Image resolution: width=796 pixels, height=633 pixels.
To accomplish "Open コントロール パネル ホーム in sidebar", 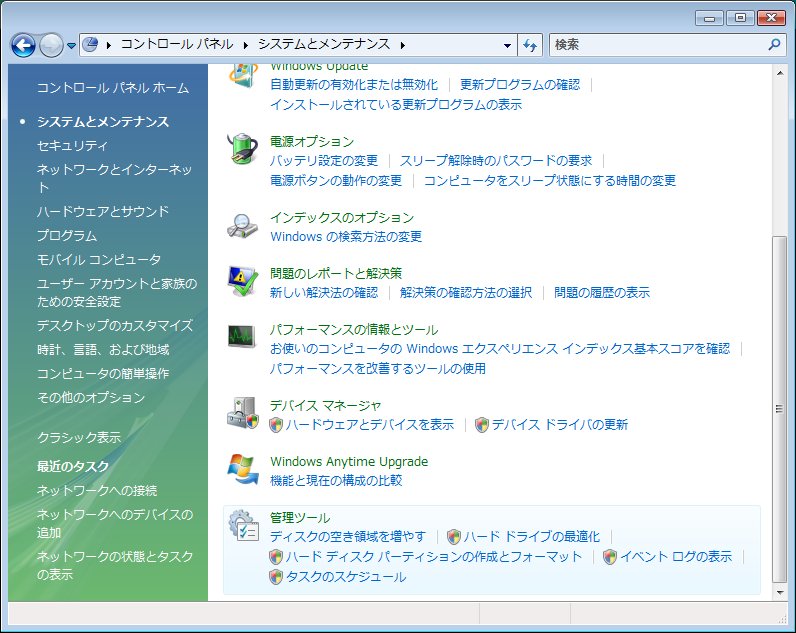I will [x=113, y=88].
